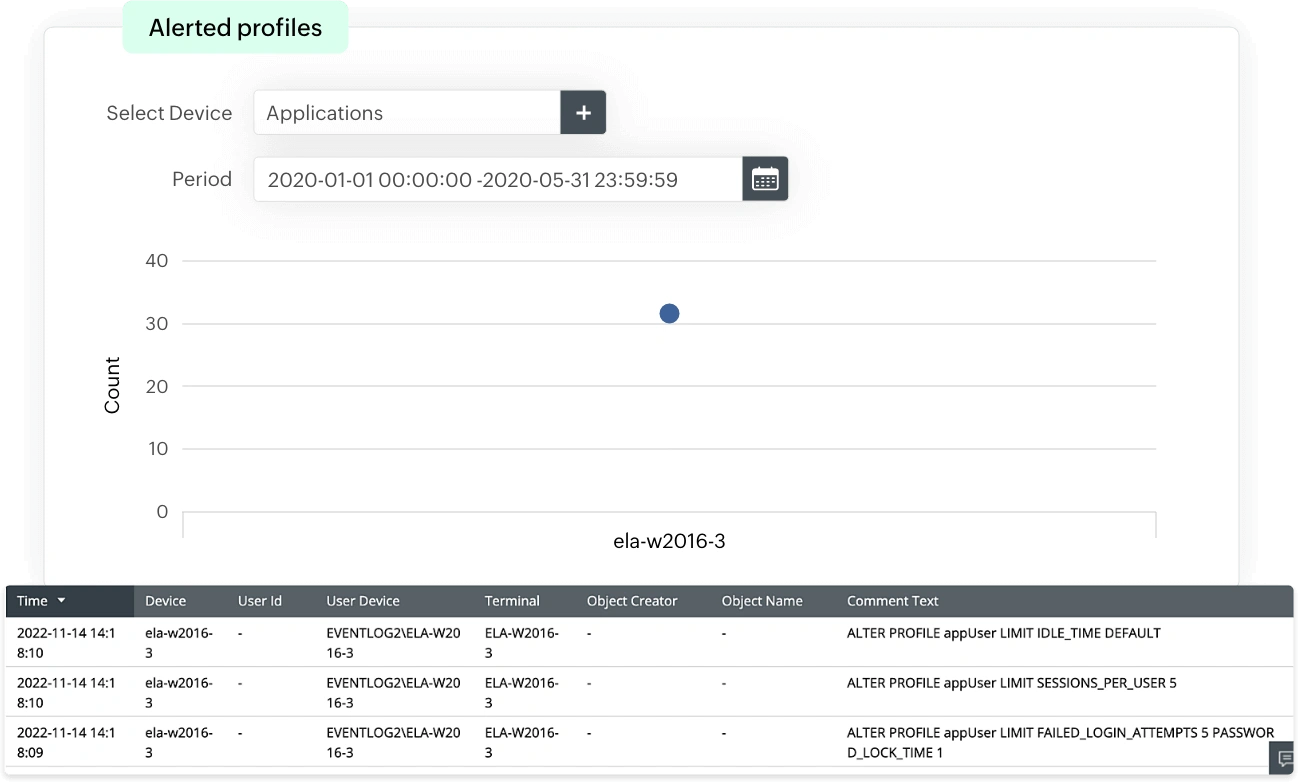
Task: Click the User Device column header
Action: [363, 601]
